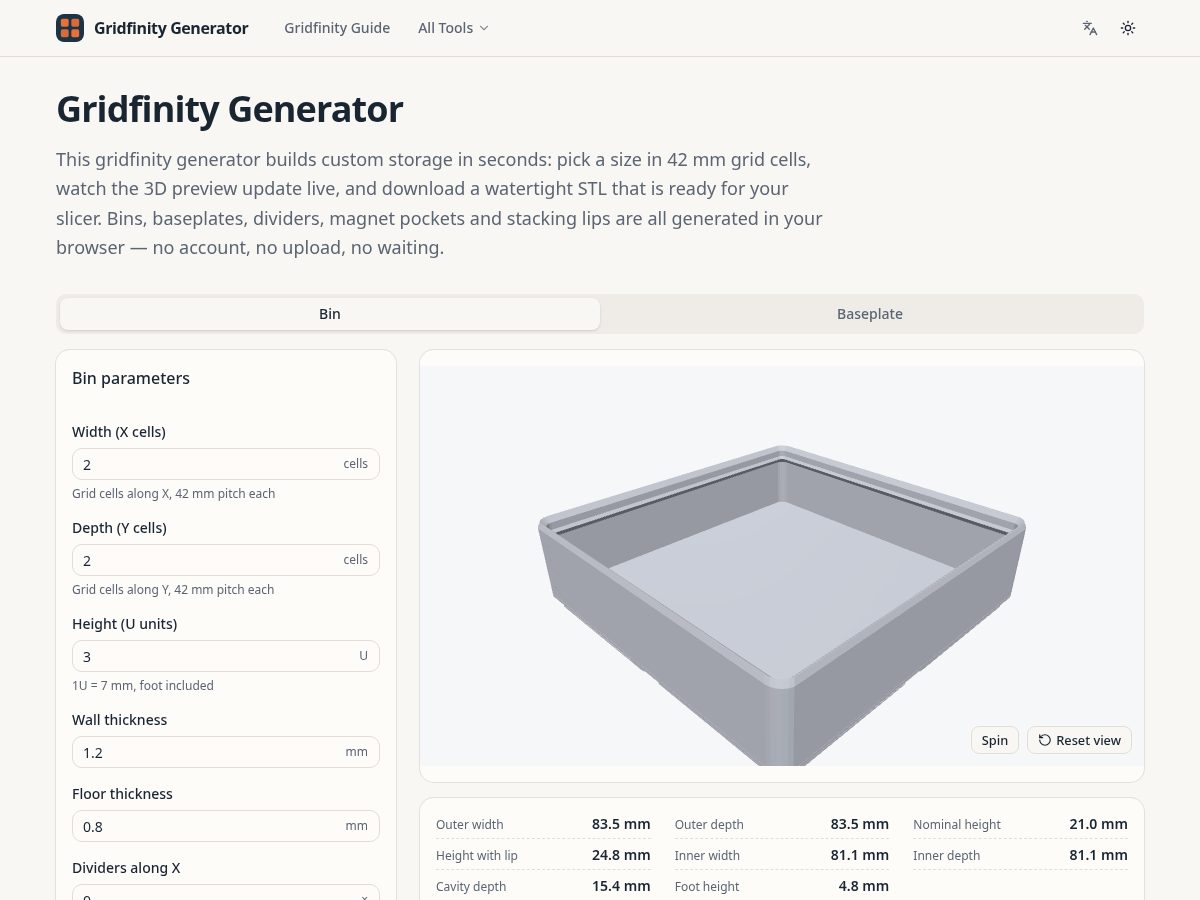Click the '1U = 7 mm, foot included' hint
The image size is (1200, 900).
coord(143,685)
